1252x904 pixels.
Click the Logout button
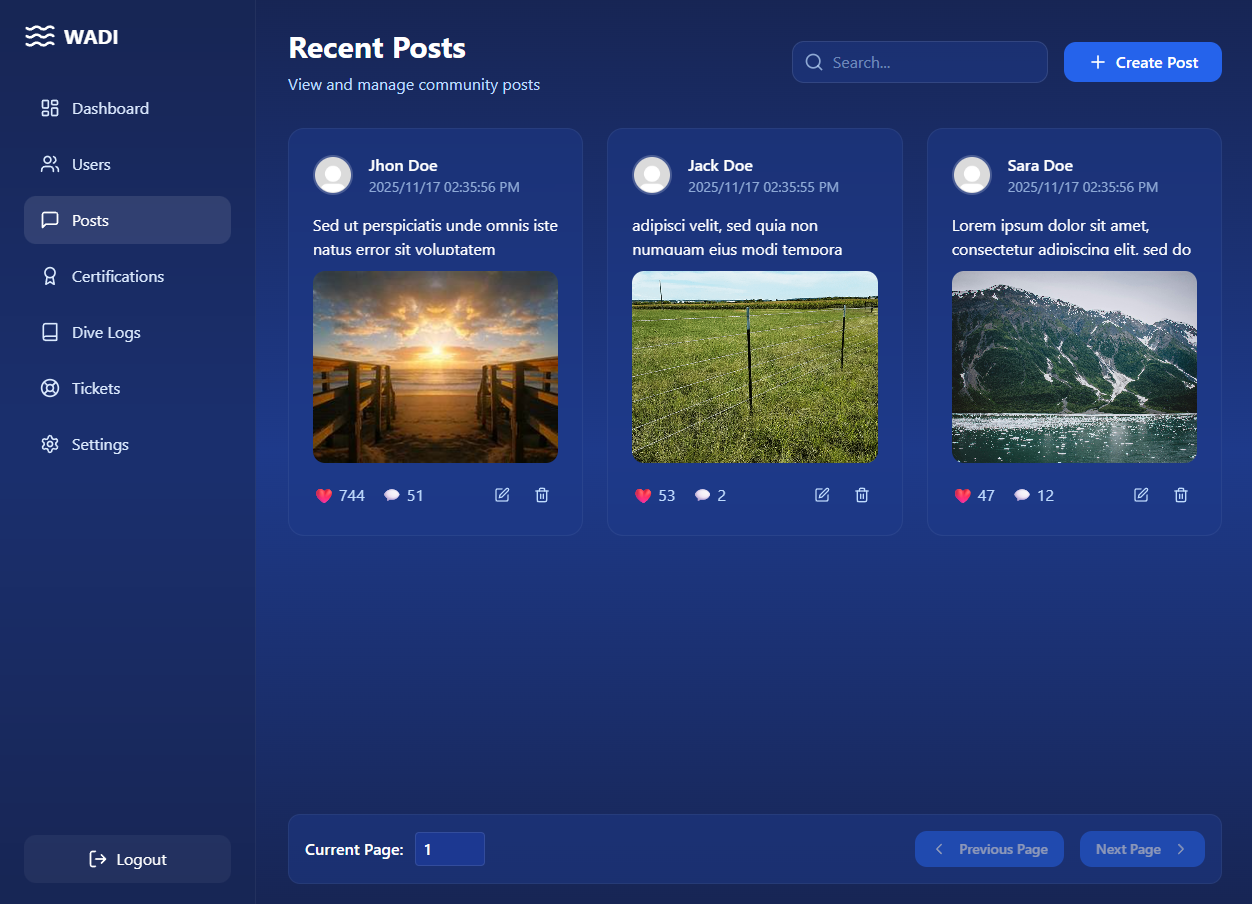coord(127,859)
